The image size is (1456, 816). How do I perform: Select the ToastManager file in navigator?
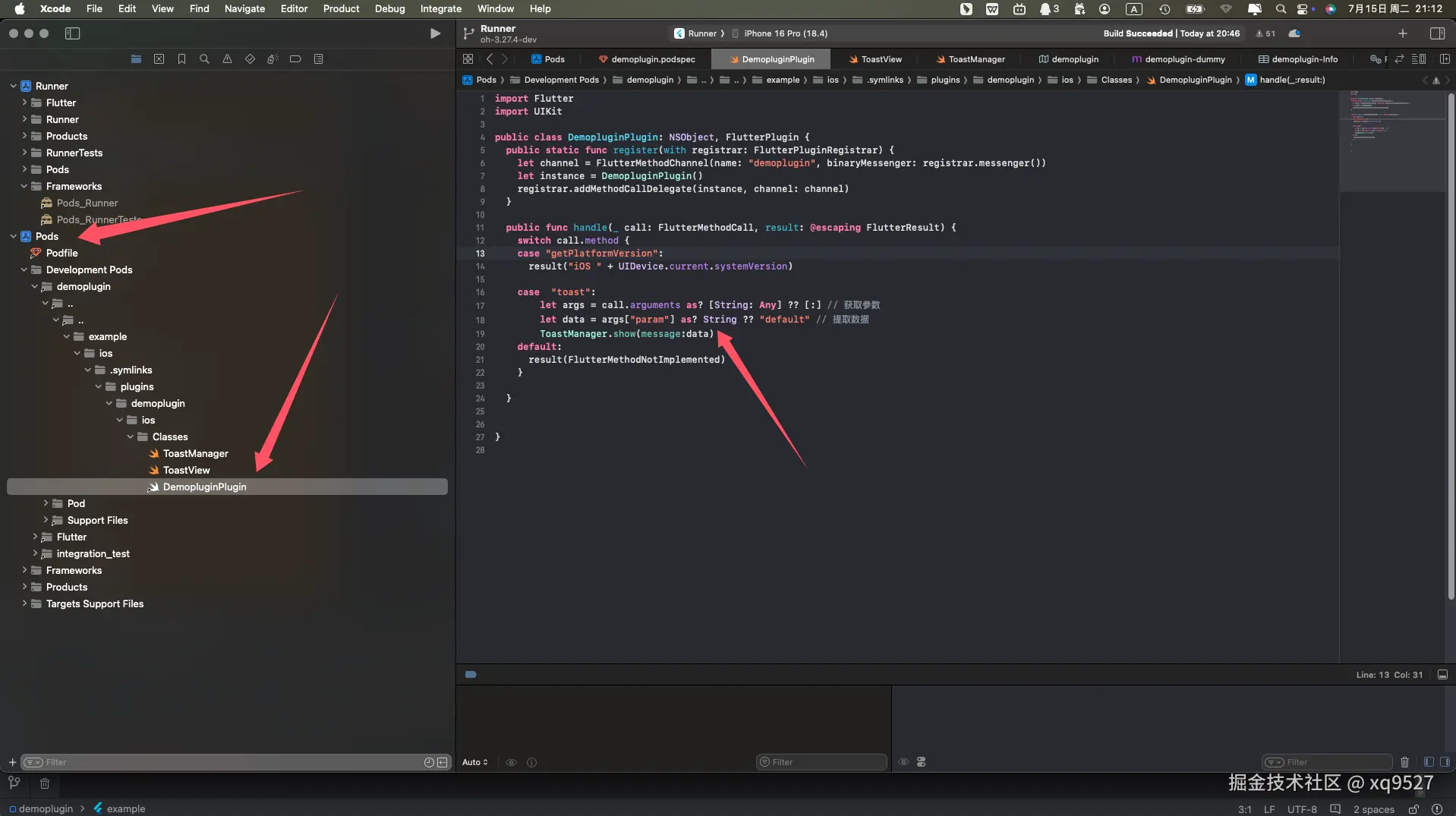(x=195, y=453)
